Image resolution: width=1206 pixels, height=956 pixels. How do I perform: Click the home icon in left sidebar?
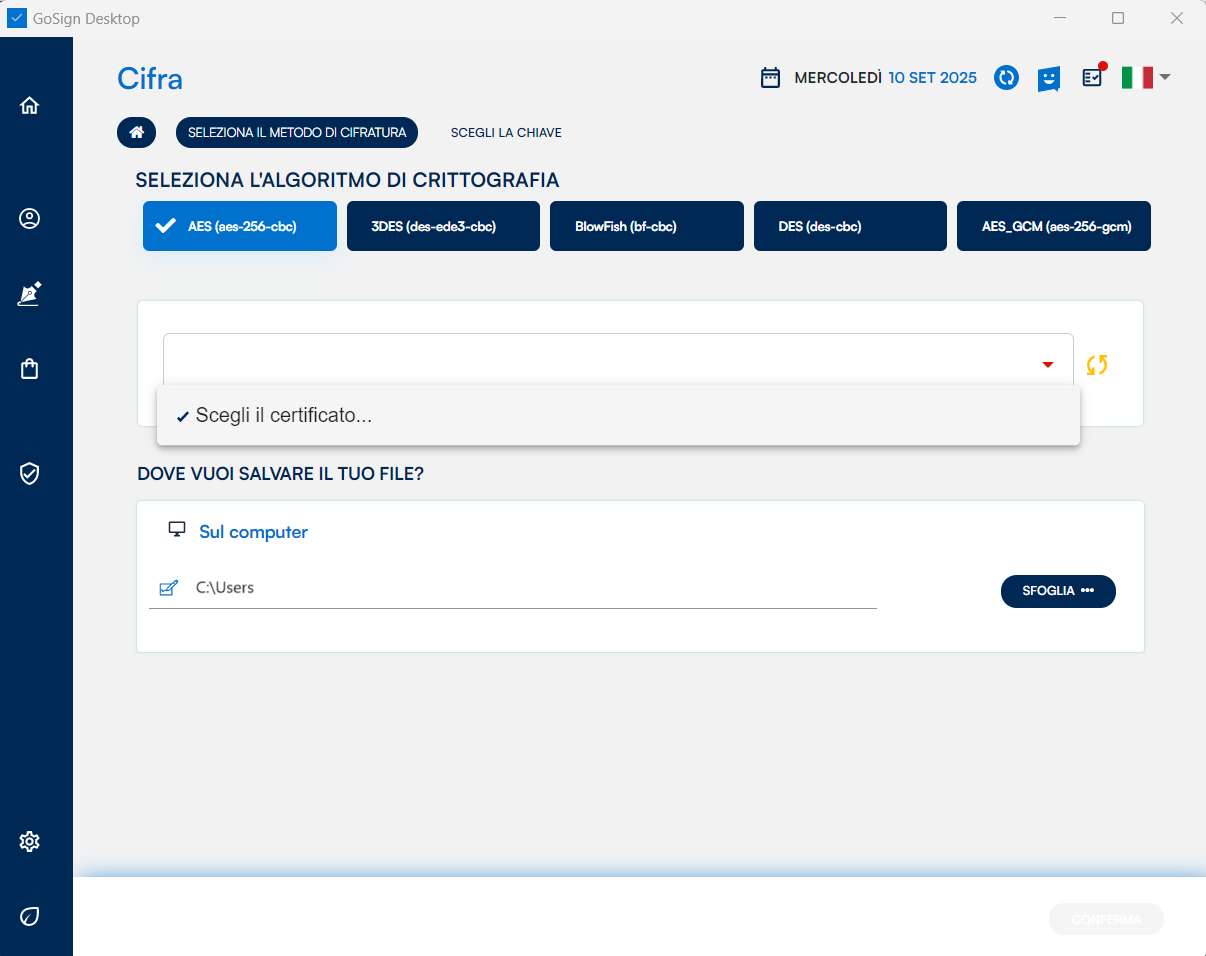coord(29,105)
